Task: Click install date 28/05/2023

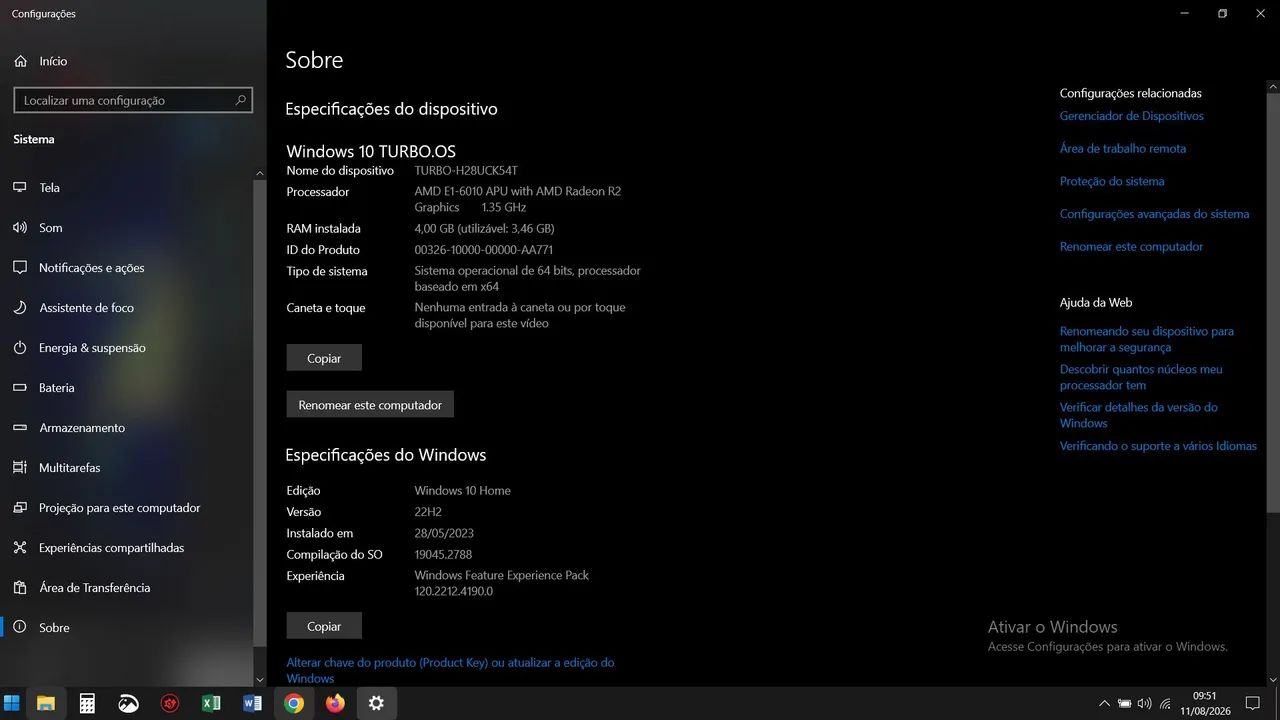Action: click(444, 533)
